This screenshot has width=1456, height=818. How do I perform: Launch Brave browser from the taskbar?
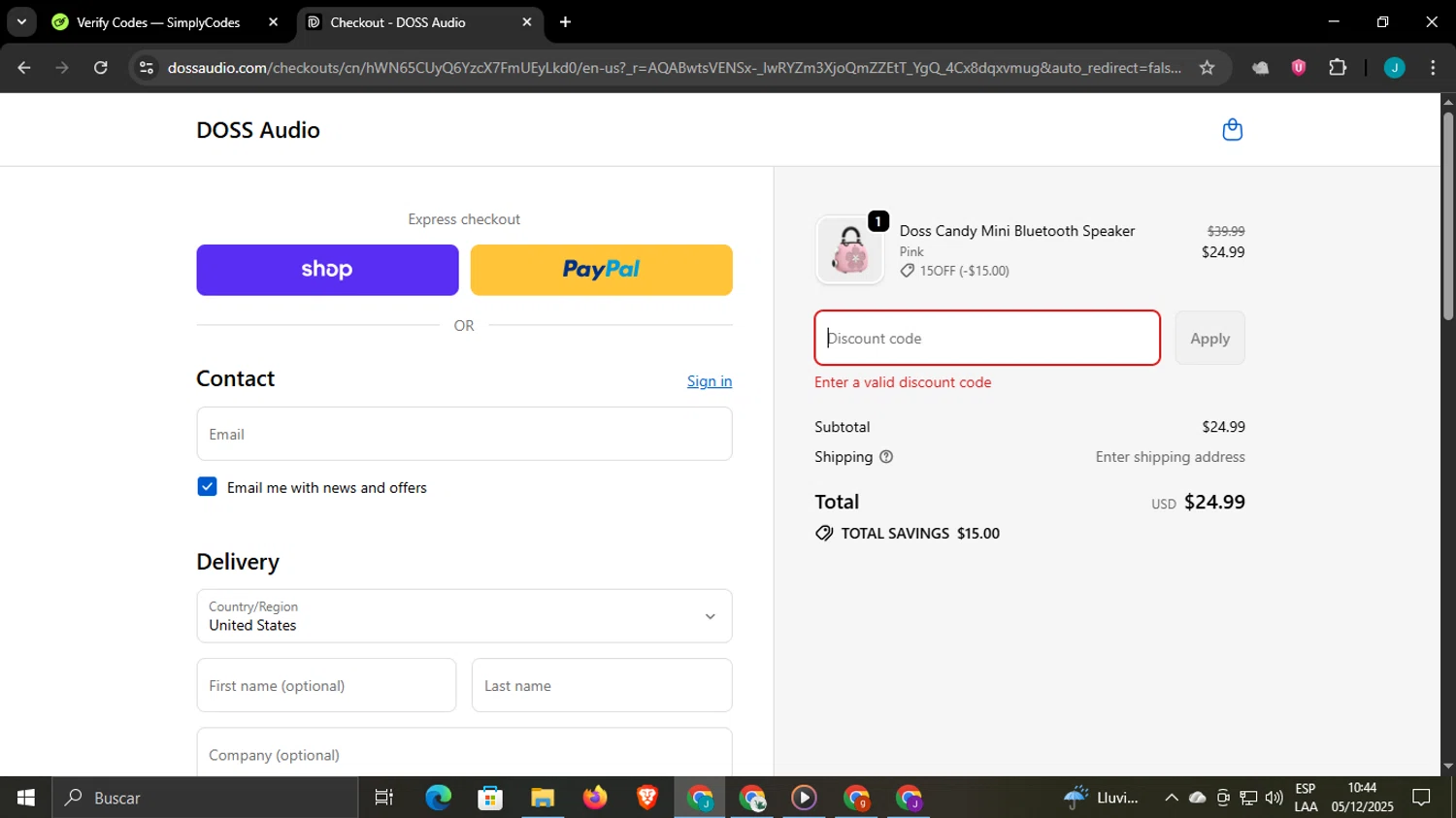(x=647, y=798)
